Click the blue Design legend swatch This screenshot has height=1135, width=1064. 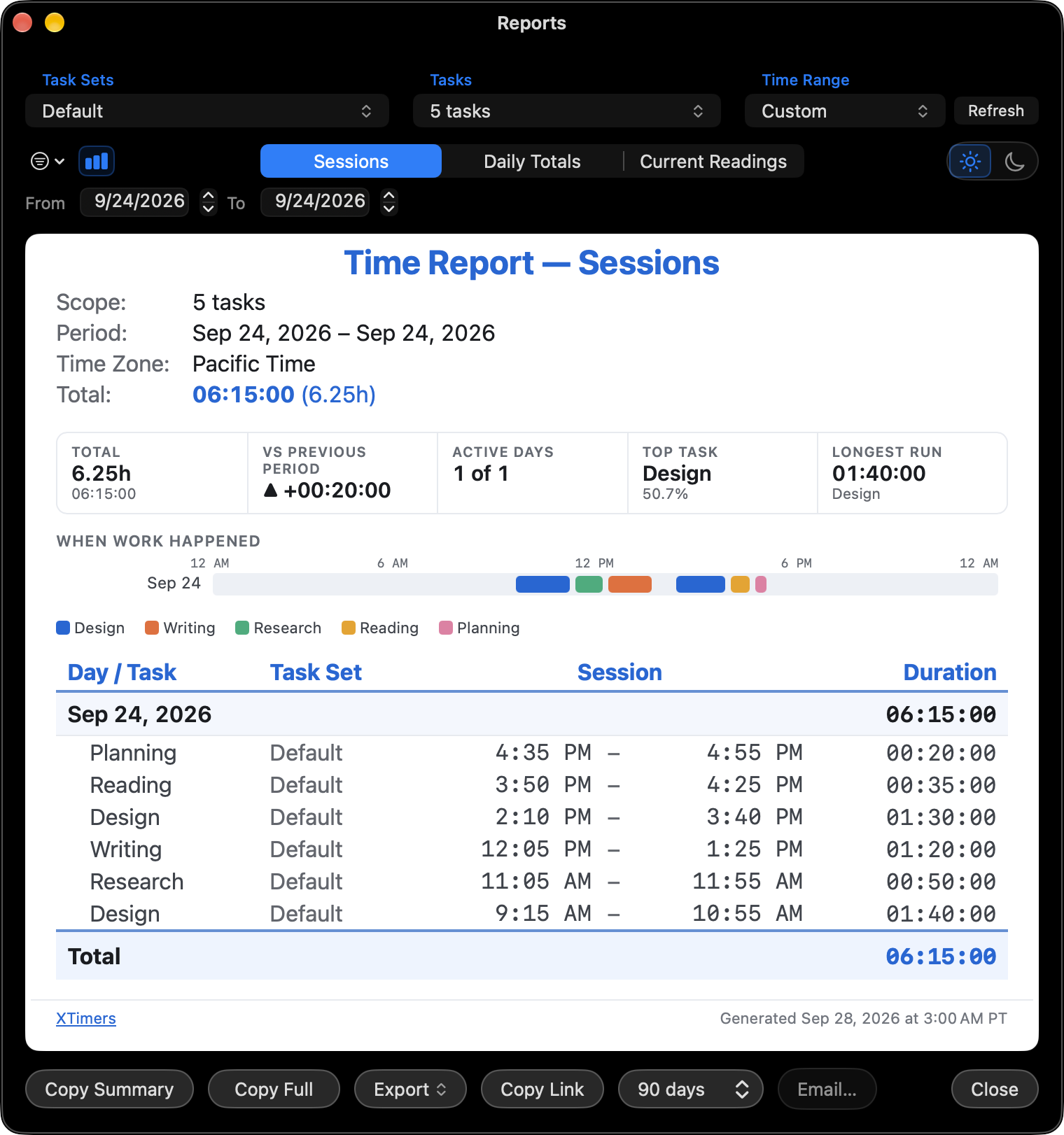[63, 628]
